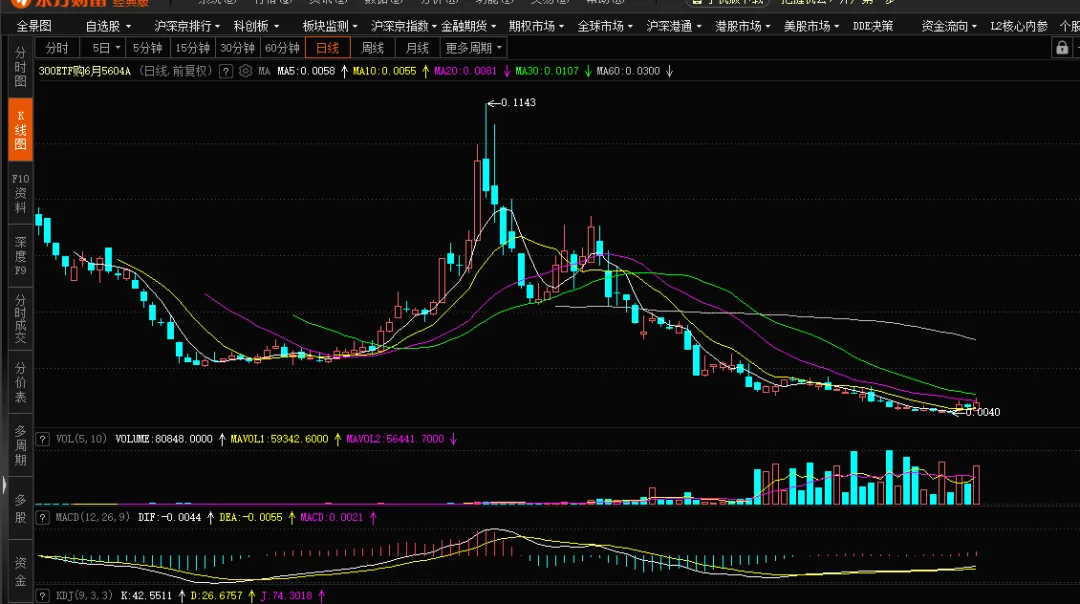Open 深度F9 from the left sidebar
This screenshot has width=1080, height=604.
pyautogui.click(x=20, y=256)
